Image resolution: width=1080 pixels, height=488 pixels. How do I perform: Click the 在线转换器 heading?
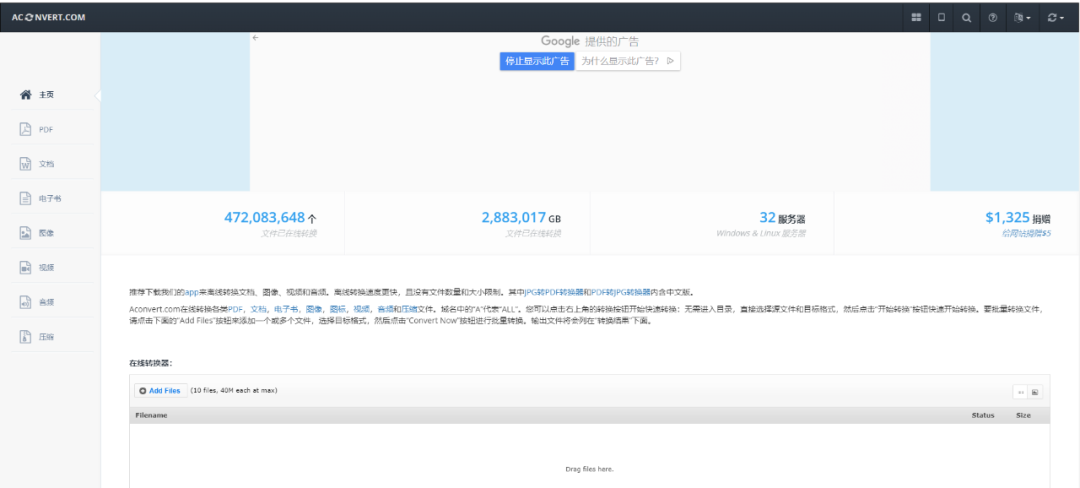tap(150, 362)
